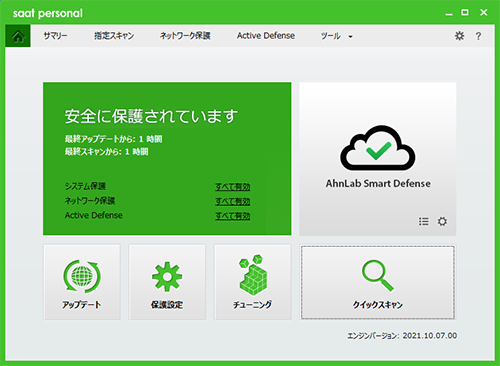The width and height of the screenshot is (500, 366).
Task: Click ネットワーク保護 すべて有効 status link
Action: pyautogui.click(x=232, y=201)
